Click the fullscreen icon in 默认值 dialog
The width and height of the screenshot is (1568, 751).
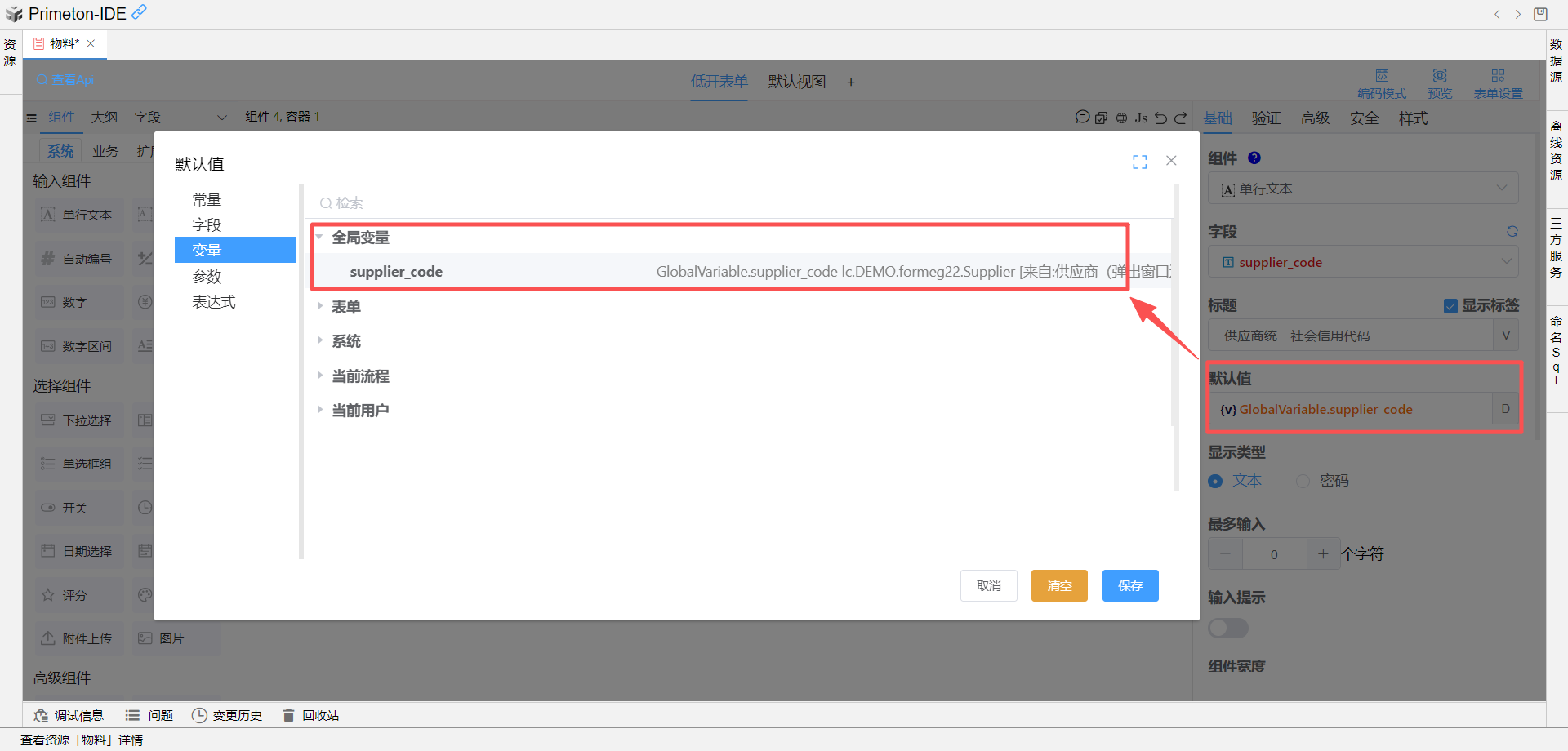click(x=1139, y=162)
